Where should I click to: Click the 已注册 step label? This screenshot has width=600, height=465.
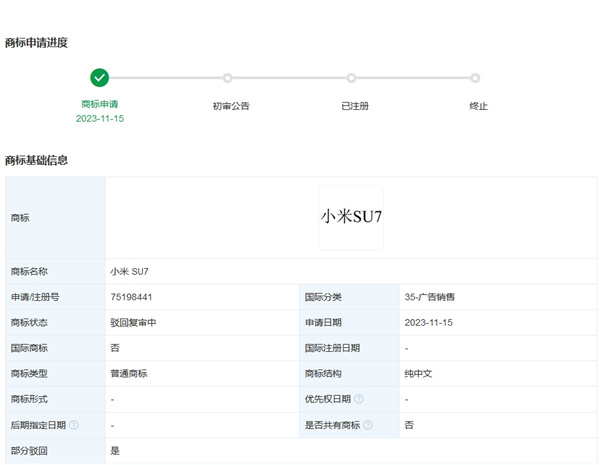pyautogui.click(x=355, y=106)
